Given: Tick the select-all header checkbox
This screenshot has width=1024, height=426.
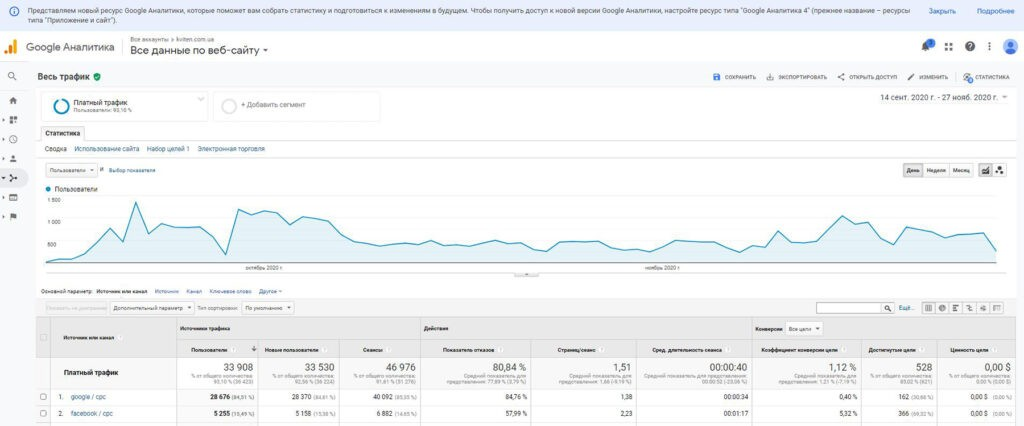Looking at the screenshot, I should tap(43, 337).
